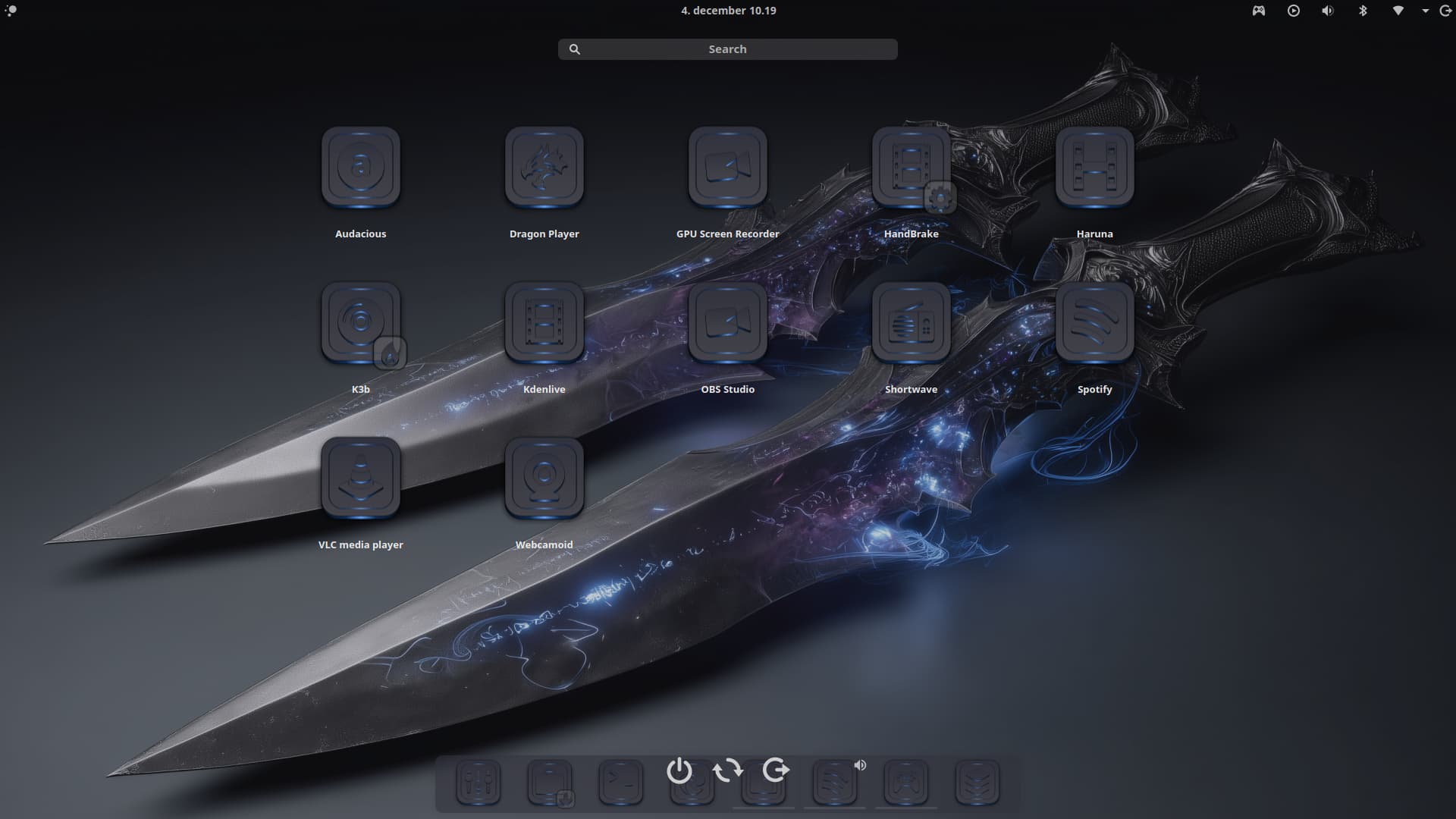The height and width of the screenshot is (819, 1456).
Task: Open the K3b disc burner
Action: 360,322
